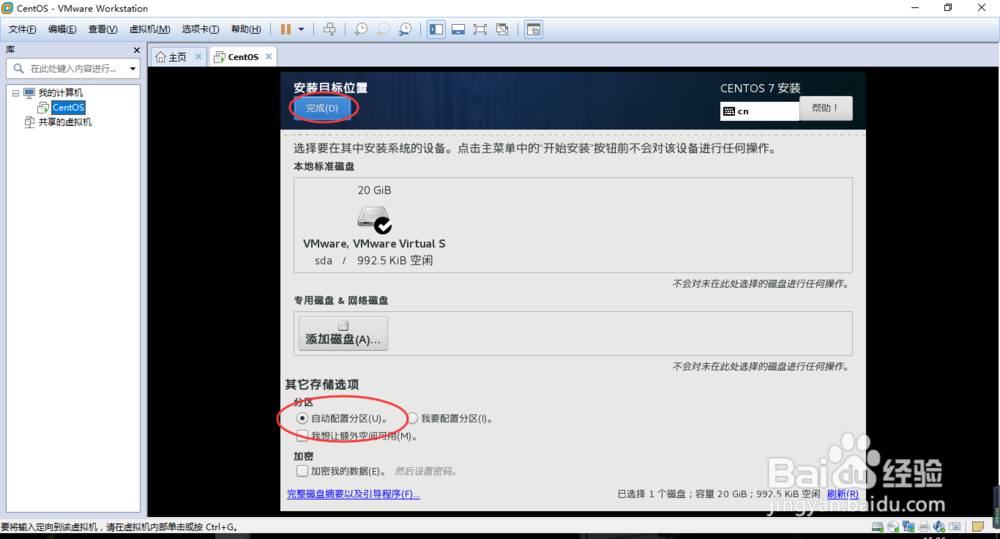Check the 加密我的数据(E) checkbox
Screen dimensions: 1000x539
coord(302,471)
